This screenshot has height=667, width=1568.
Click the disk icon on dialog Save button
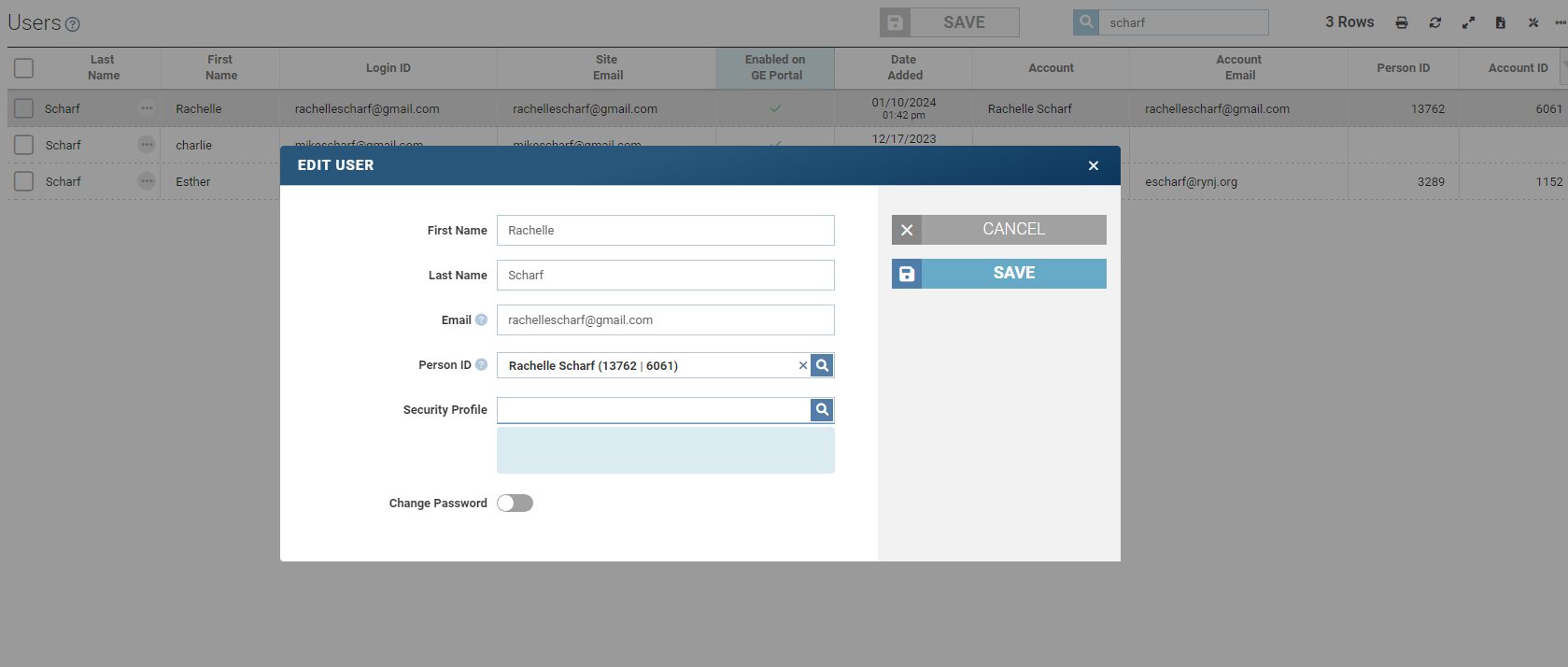pyautogui.click(x=907, y=274)
